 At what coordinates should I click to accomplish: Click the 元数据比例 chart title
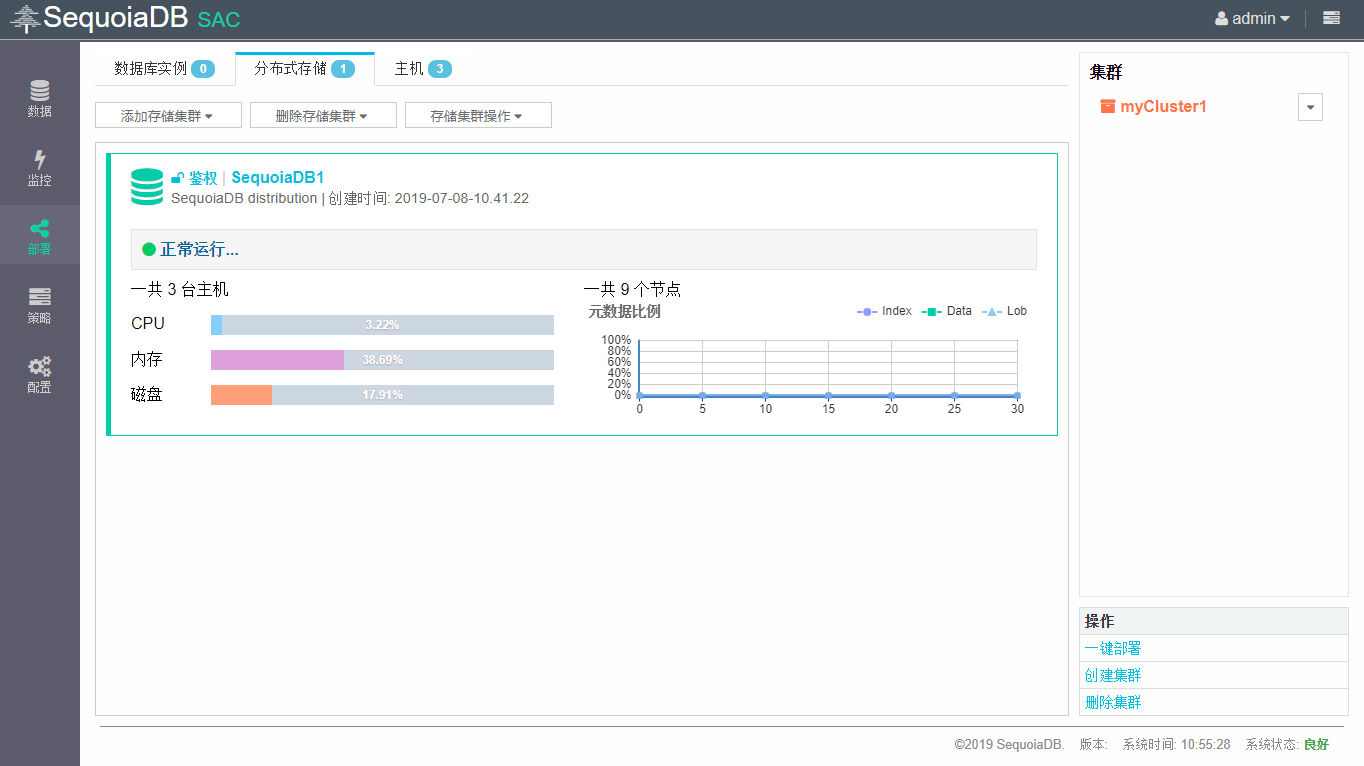[624, 311]
